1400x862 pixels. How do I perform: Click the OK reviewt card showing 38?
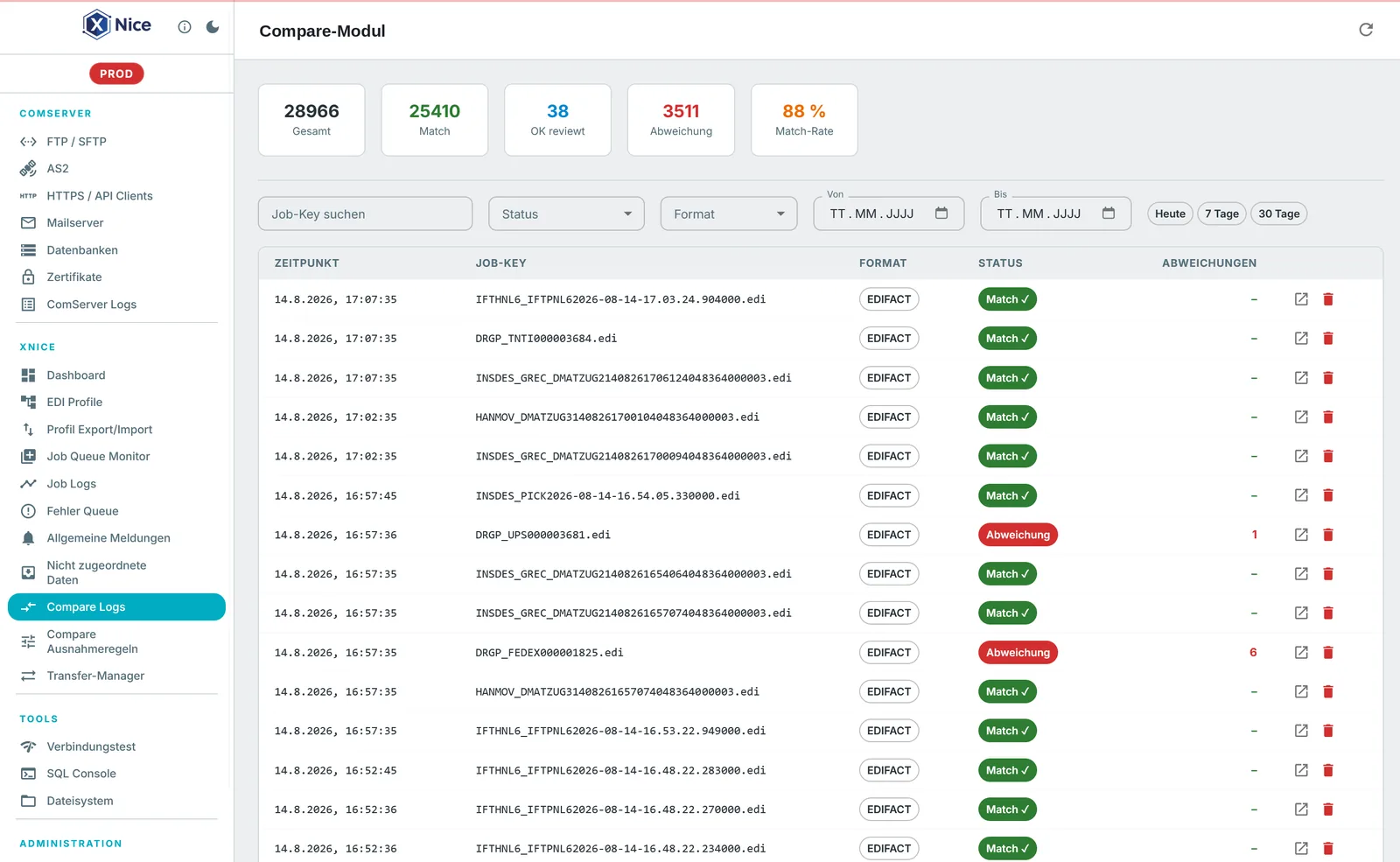(557, 120)
